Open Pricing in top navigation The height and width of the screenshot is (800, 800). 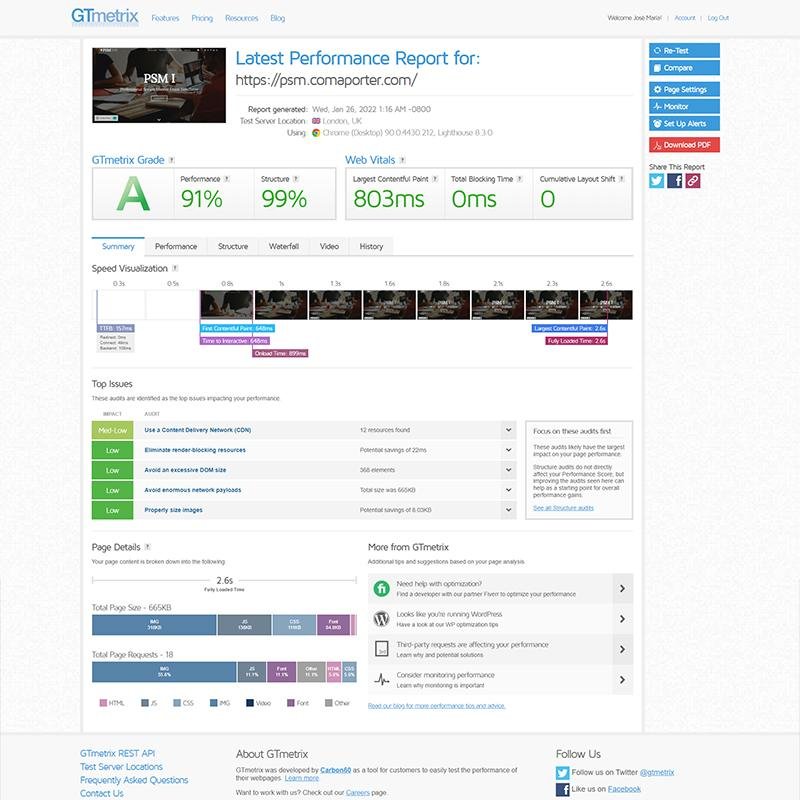(202, 18)
